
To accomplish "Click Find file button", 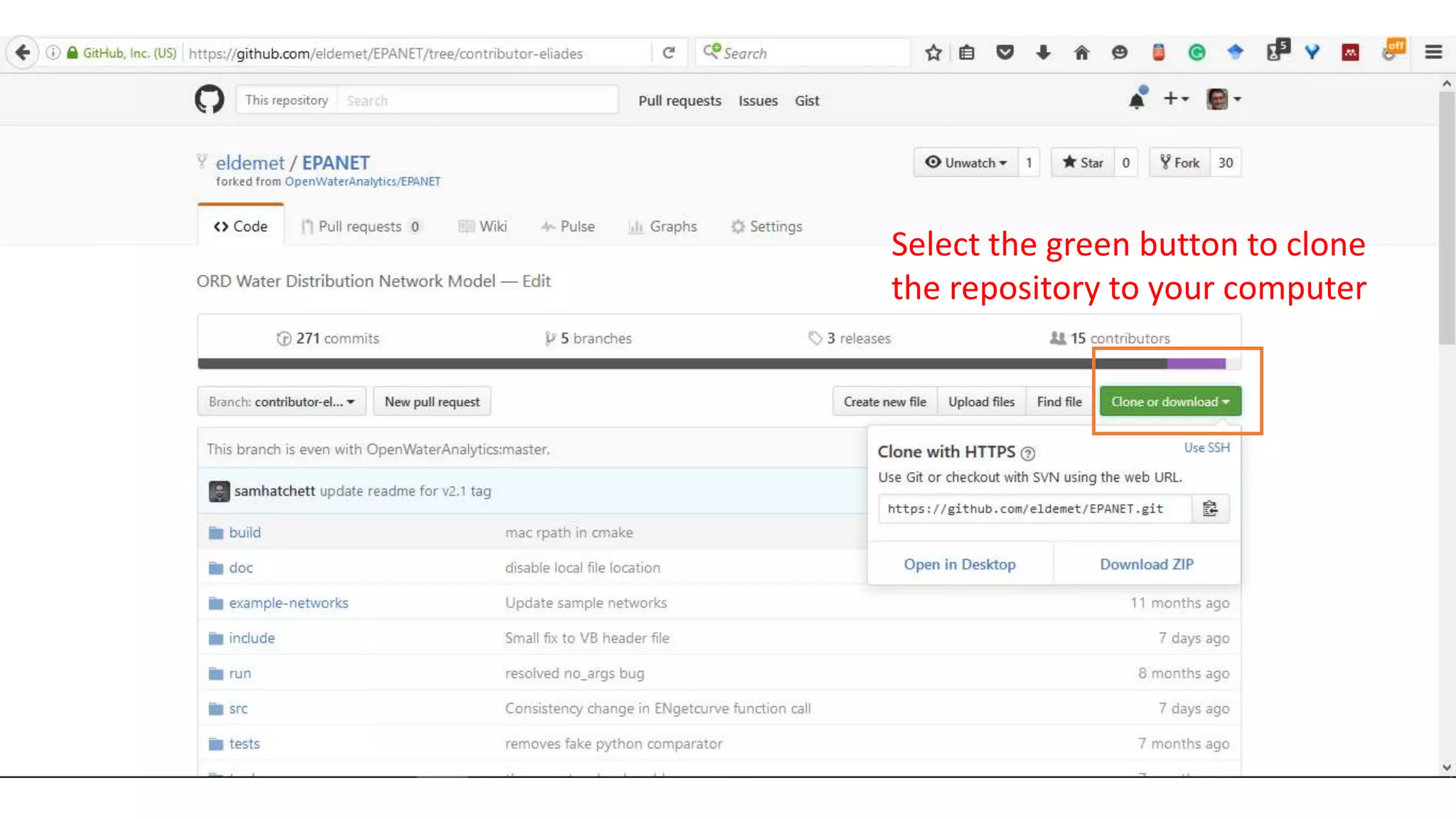I will [x=1059, y=402].
